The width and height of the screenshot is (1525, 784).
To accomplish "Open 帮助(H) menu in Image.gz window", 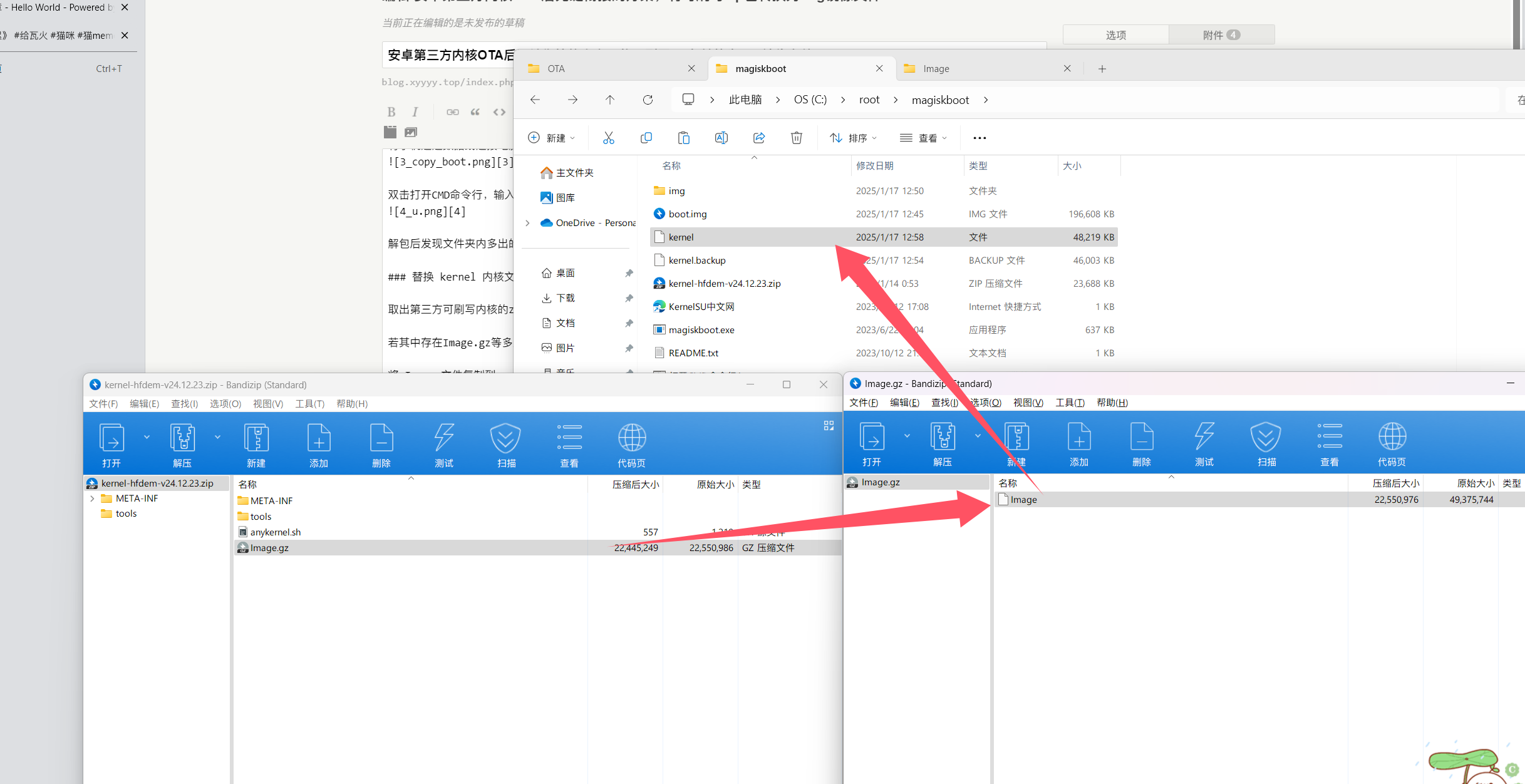I will [x=1112, y=403].
